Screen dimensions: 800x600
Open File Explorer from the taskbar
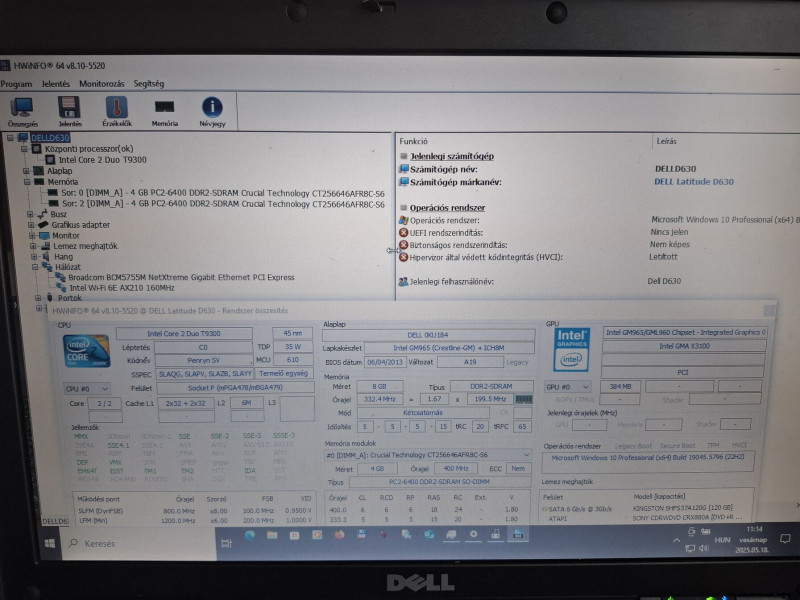tap(272, 535)
